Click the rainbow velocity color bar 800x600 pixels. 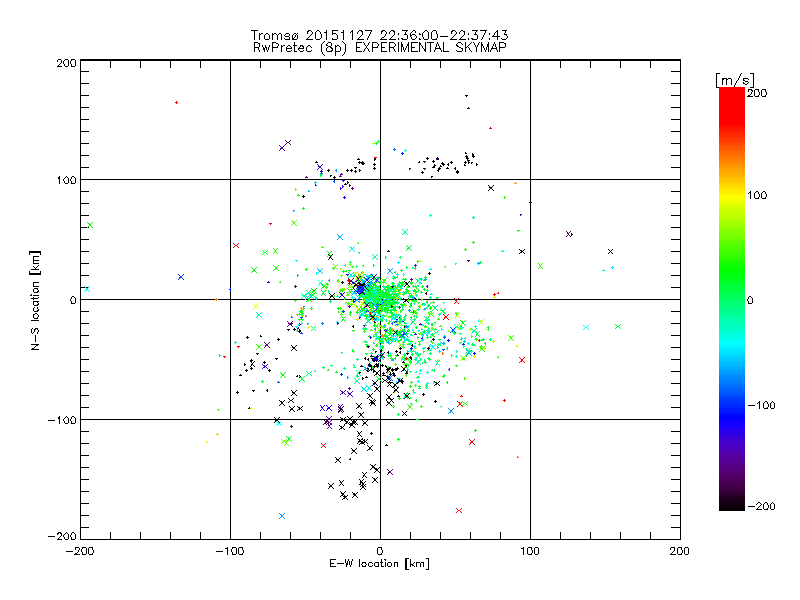pyautogui.click(x=732, y=299)
